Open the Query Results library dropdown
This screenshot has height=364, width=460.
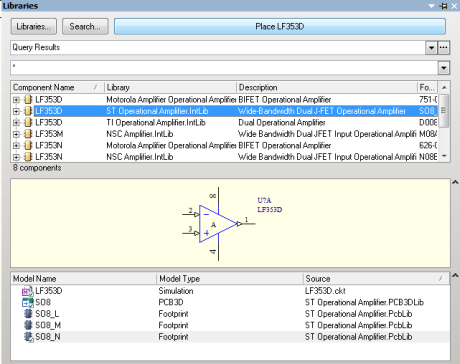pyautogui.click(x=431, y=47)
